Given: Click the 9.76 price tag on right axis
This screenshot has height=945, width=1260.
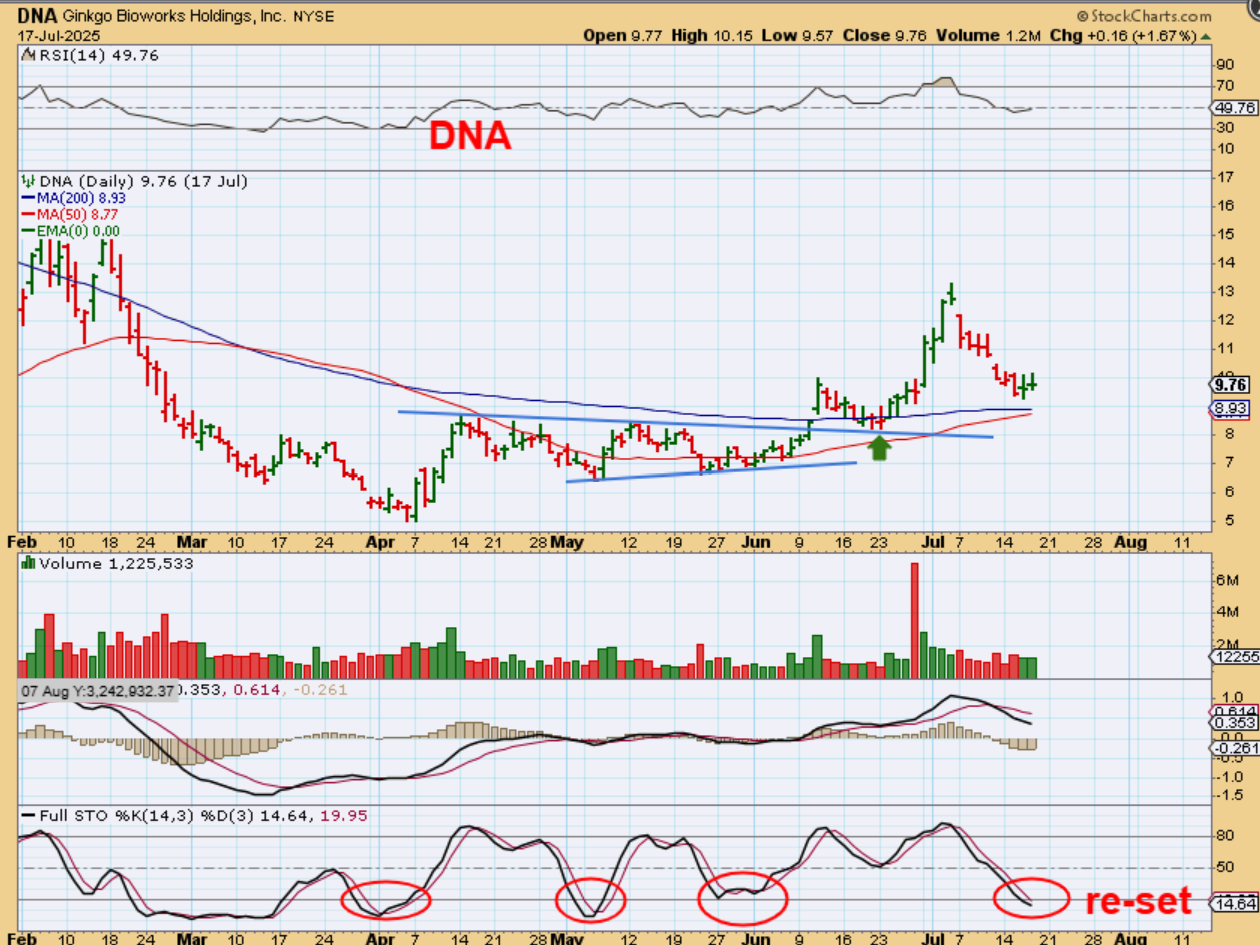Looking at the screenshot, I should pyautogui.click(x=1227, y=384).
